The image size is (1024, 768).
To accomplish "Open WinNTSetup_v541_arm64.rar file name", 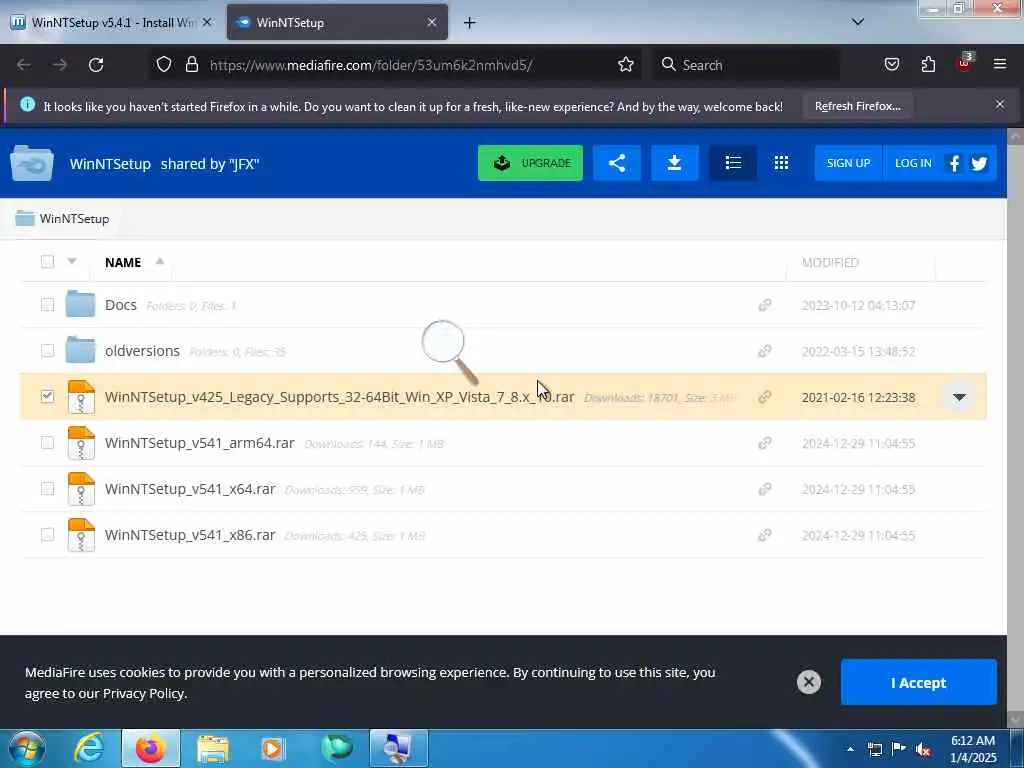I will [200, 443].
